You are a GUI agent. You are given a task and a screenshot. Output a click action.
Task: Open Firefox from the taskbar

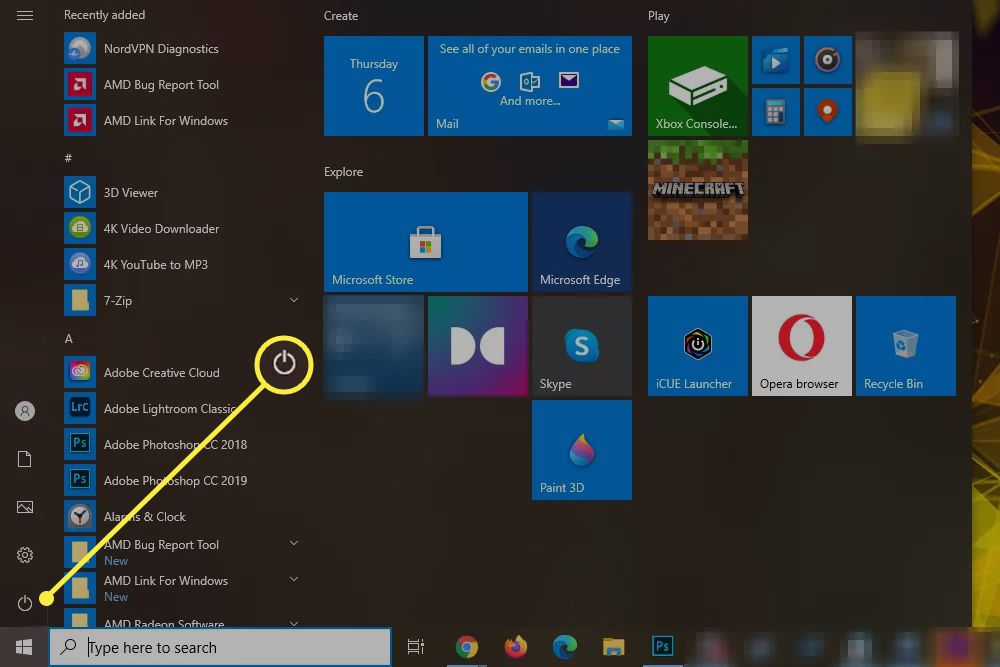pos(515,647)
